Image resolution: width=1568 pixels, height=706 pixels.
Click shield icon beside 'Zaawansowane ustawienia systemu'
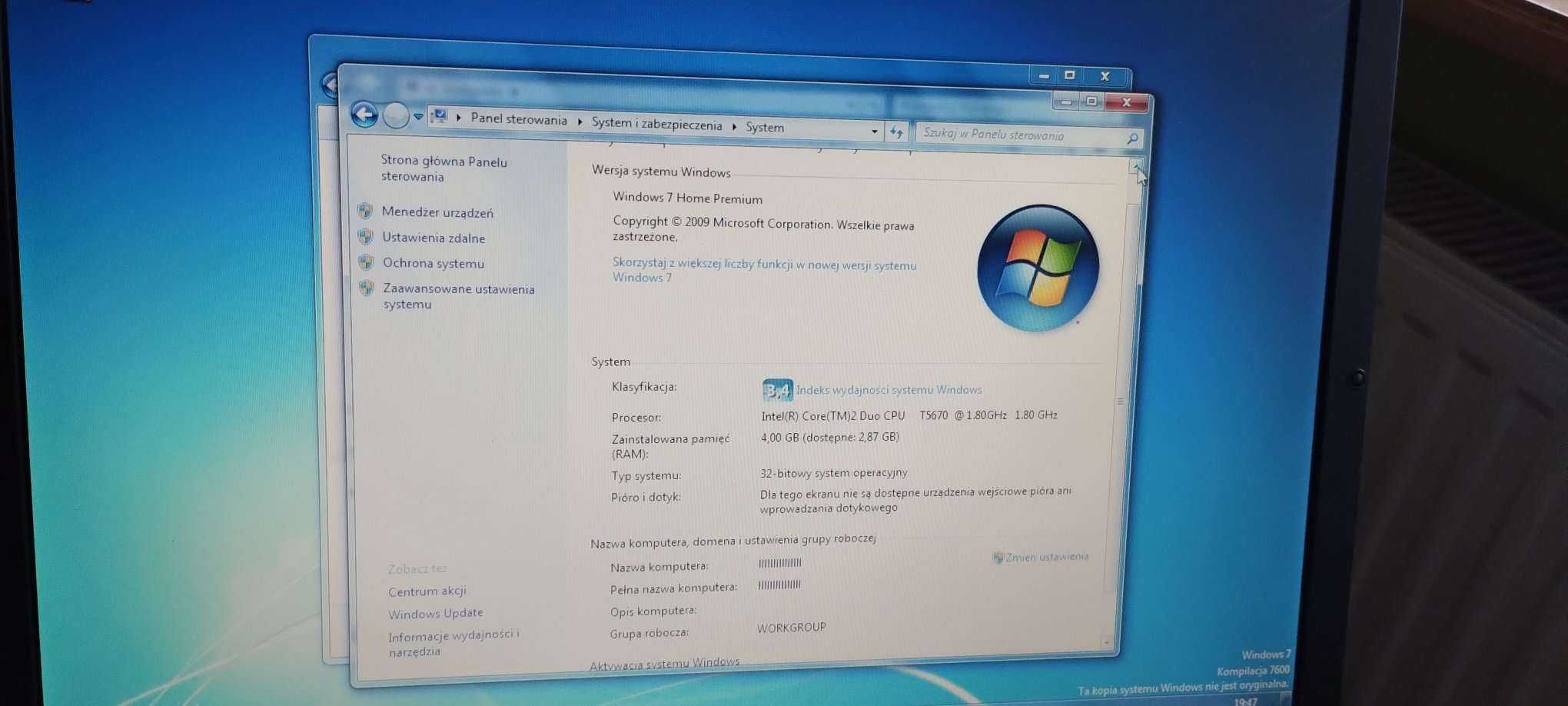pos(367,288)
